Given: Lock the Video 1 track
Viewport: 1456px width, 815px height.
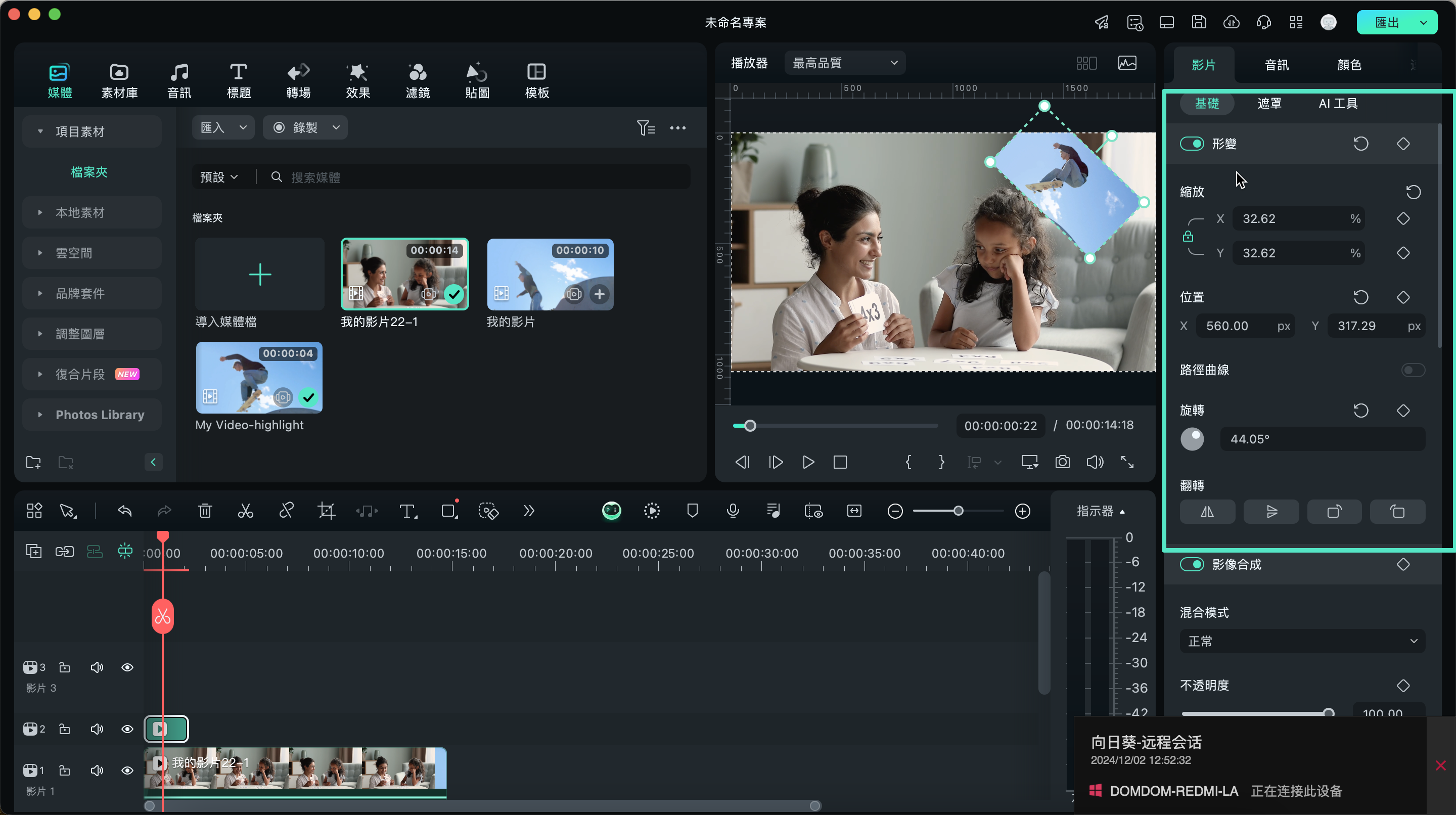Looking at the screenshot, I should point(64,771).
